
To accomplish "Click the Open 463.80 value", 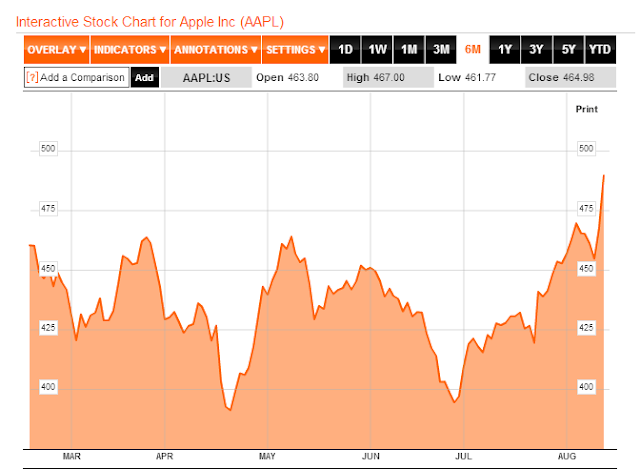I will pyautogui.click(x=287, y=78).
